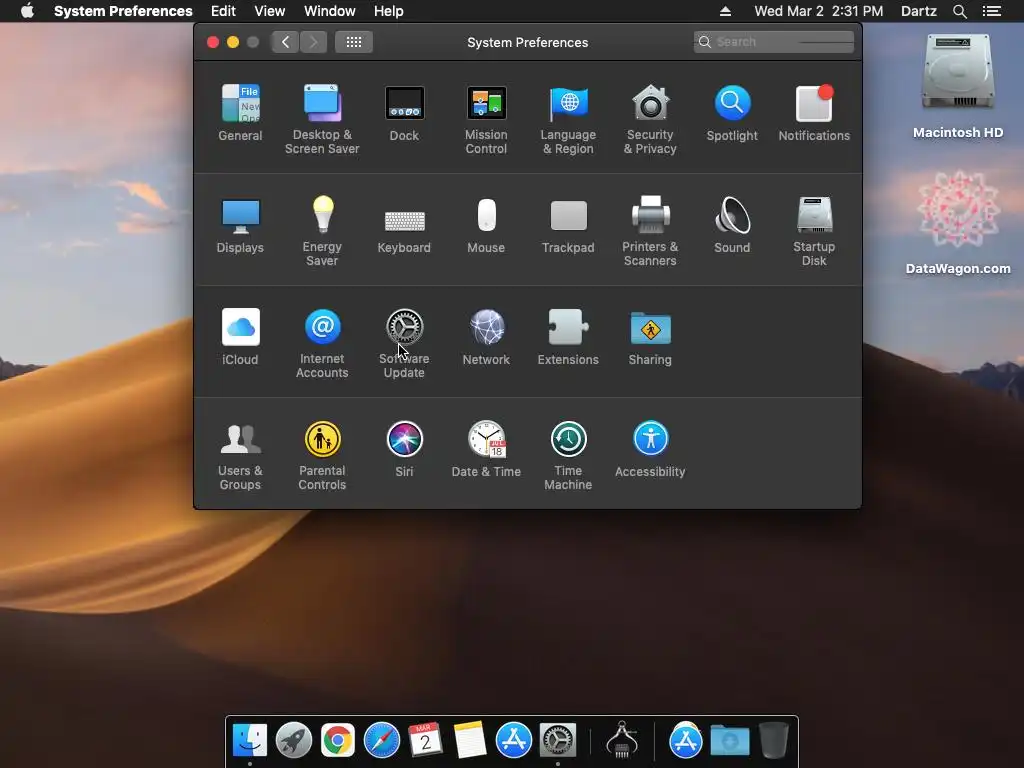Open Siri preferences
1024x768 pixels.
404,449
